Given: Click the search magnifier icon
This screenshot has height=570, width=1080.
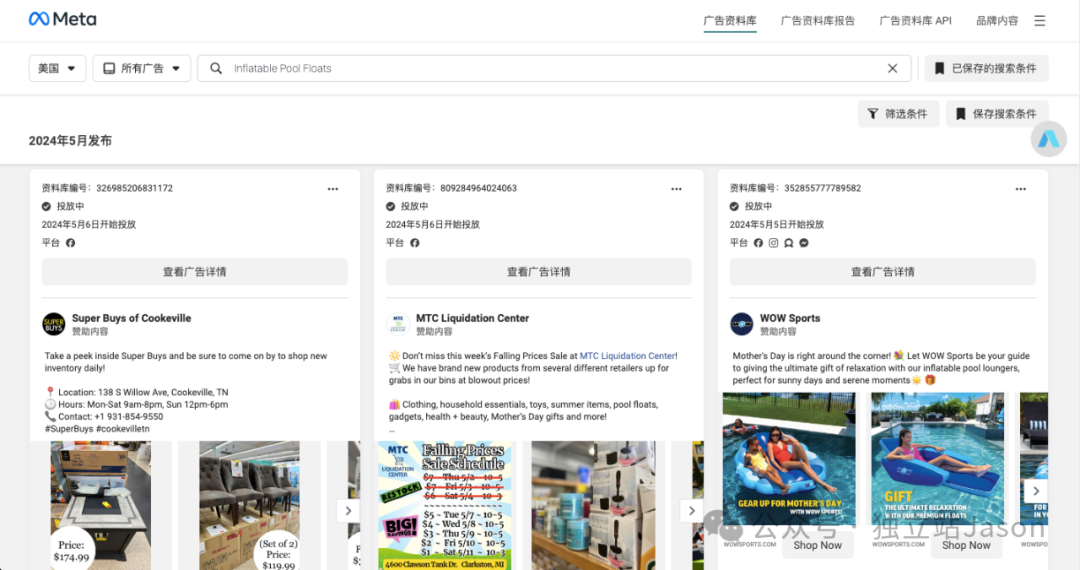Looking at the screenshot, I should point(216,68).
